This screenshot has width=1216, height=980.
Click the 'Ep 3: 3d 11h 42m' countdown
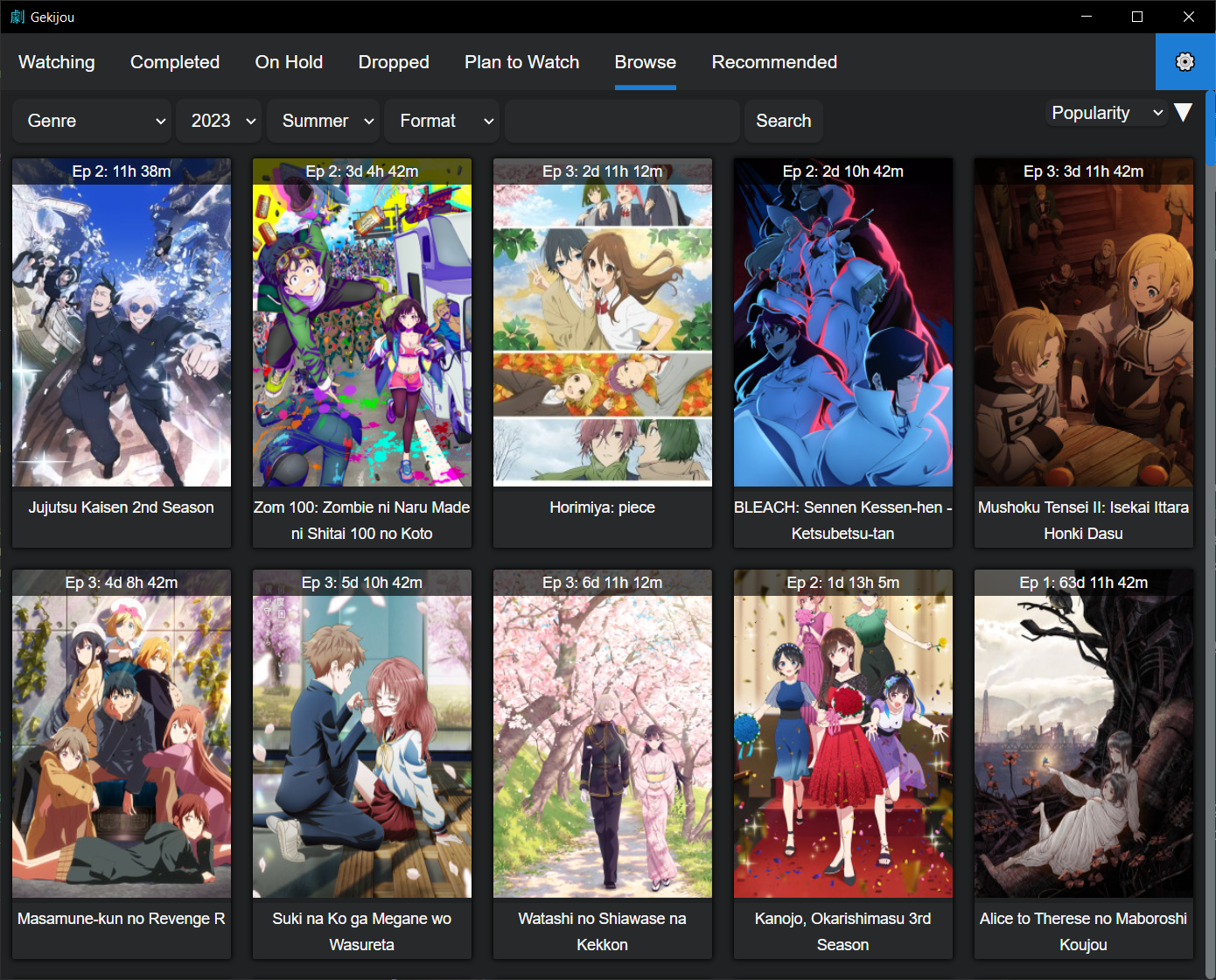click(1084, 171)
